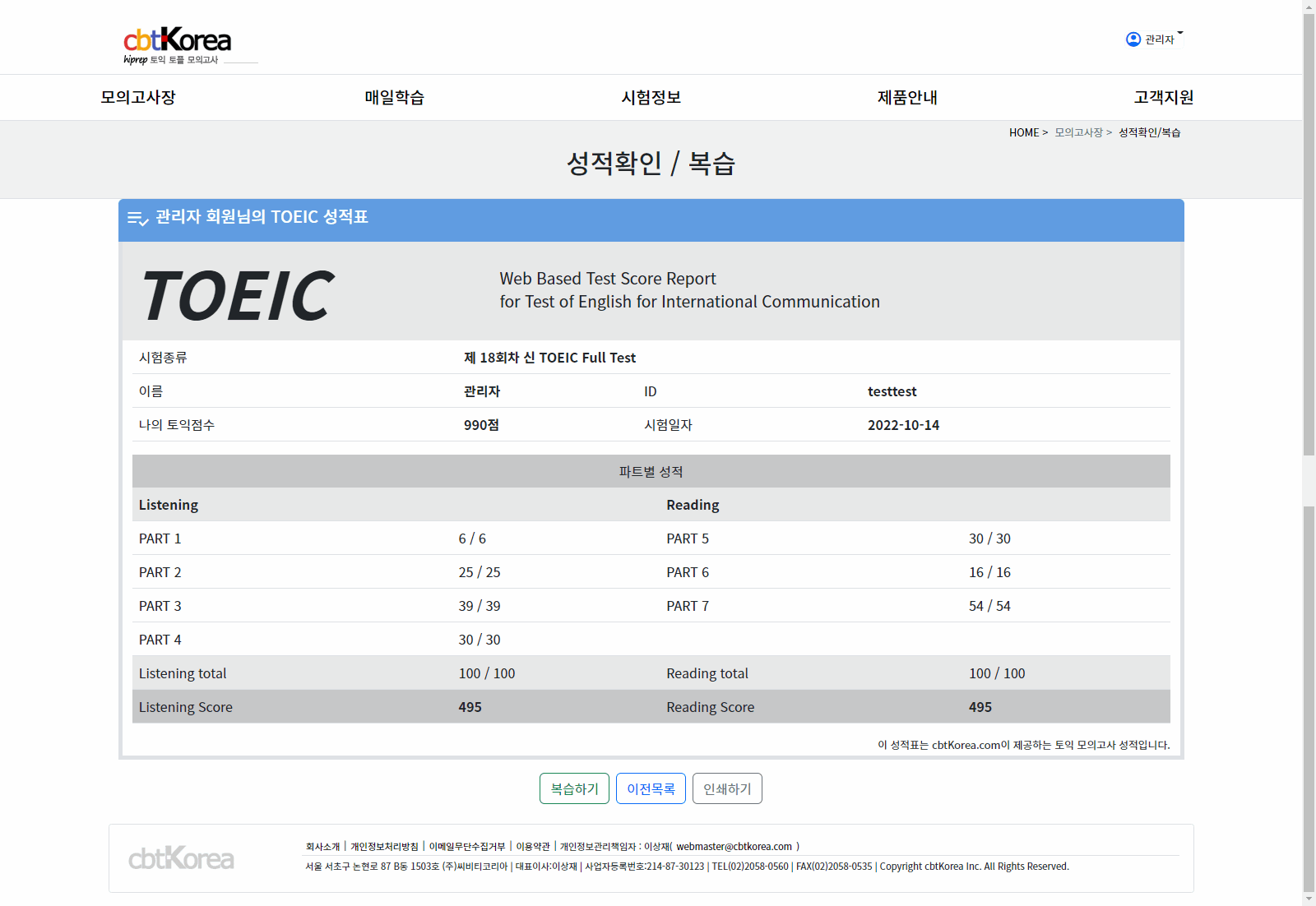Click the Listening column heading
Viewport: 1316px width, 906px height.
(169, 505)
